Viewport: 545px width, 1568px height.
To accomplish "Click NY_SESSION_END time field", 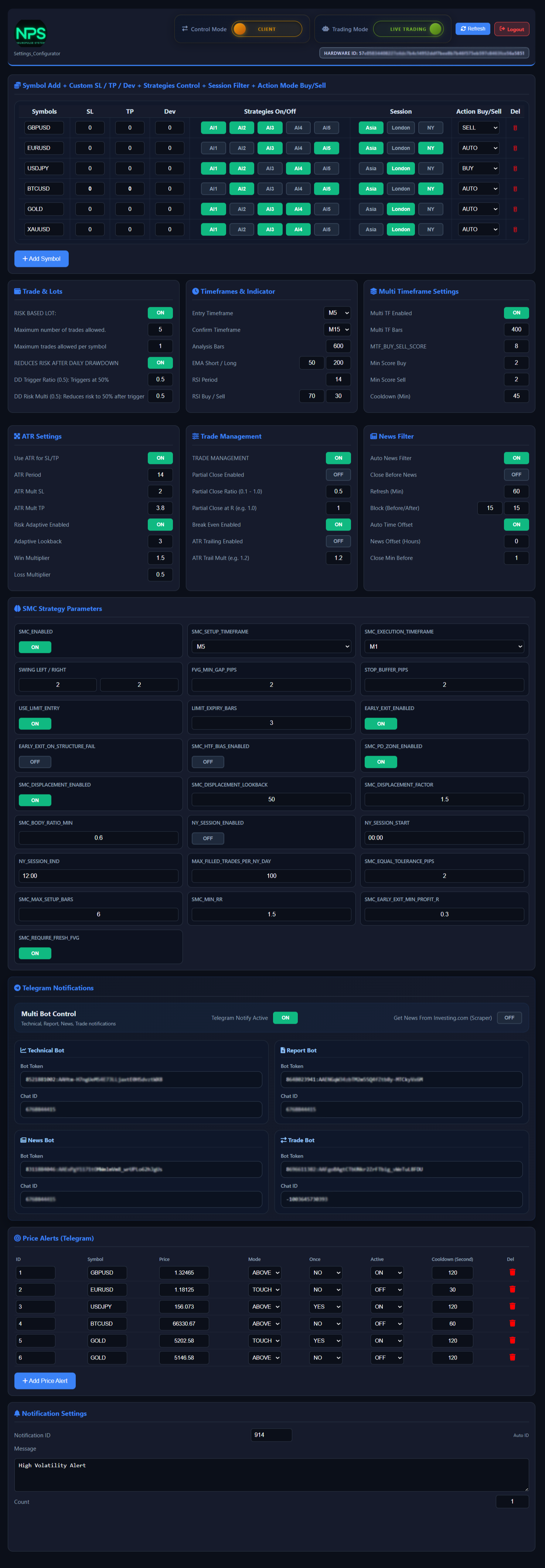I will 99,876.
